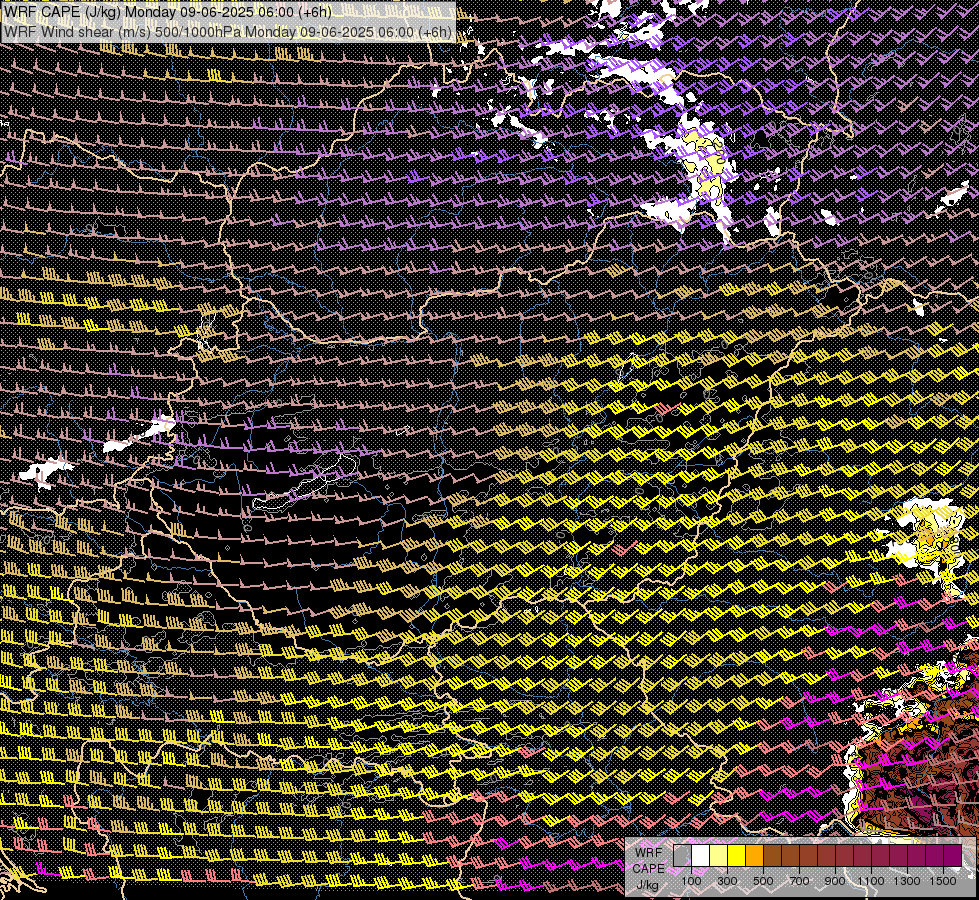Click the "J/kg" unit label in the legend

tap(647, 885)
